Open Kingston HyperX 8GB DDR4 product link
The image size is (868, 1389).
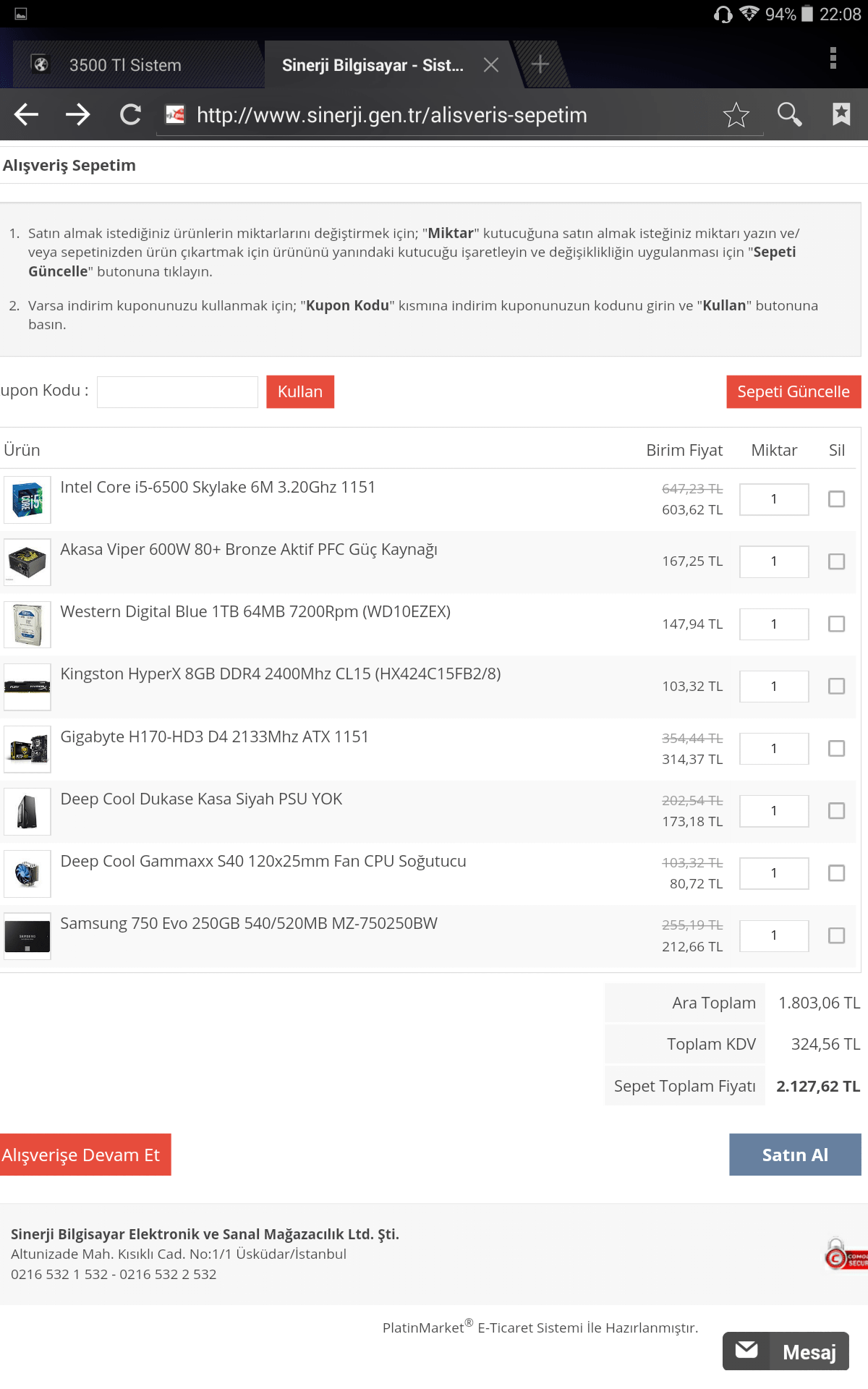[281, 674]
